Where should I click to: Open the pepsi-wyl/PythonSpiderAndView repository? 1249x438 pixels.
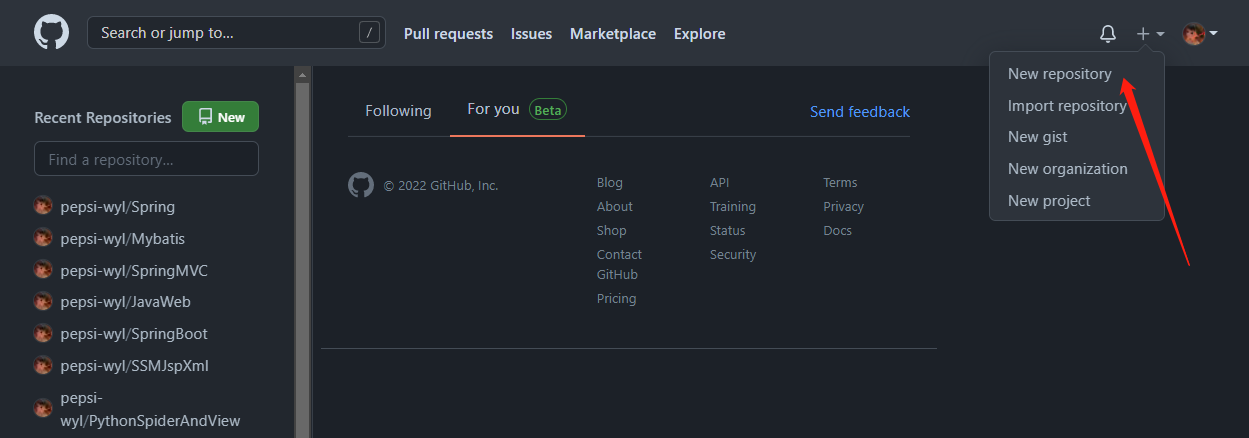[x=150, y=409]
